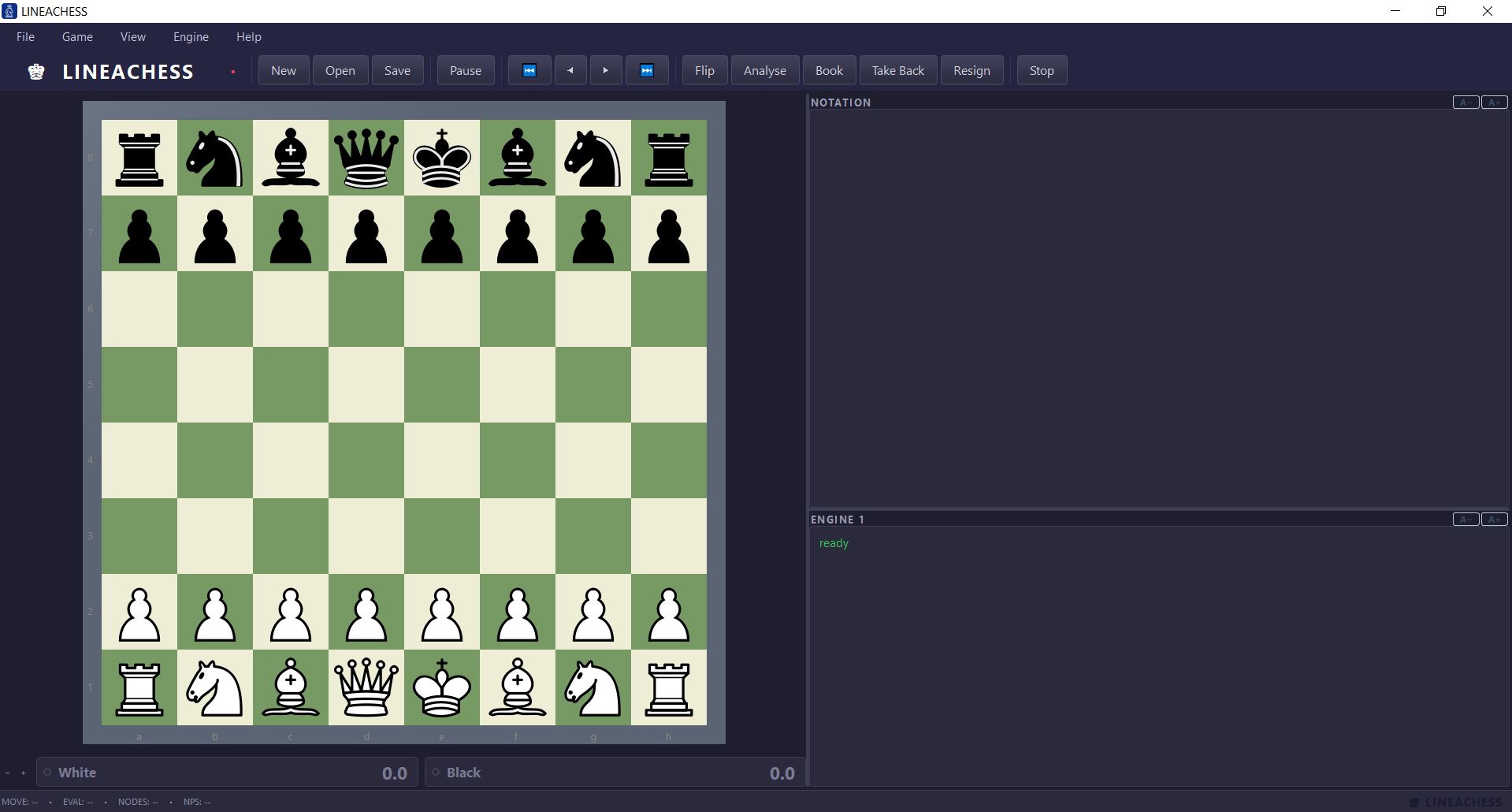Screen dimensions: 1512x812
Task: Jump to final position using the skip-forward icon
Action: tap(646, 70)
